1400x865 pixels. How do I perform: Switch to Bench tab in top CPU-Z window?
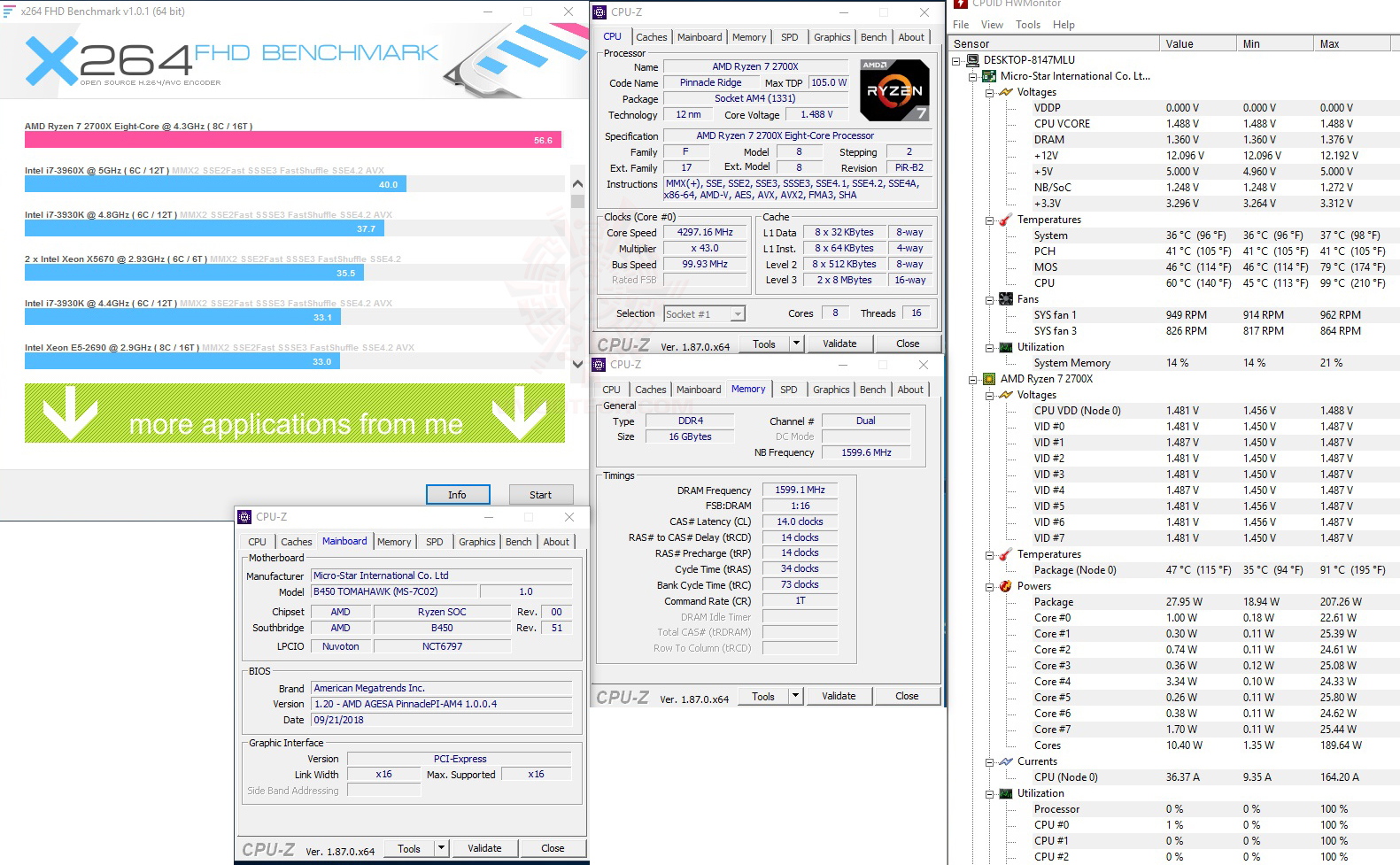874,37
